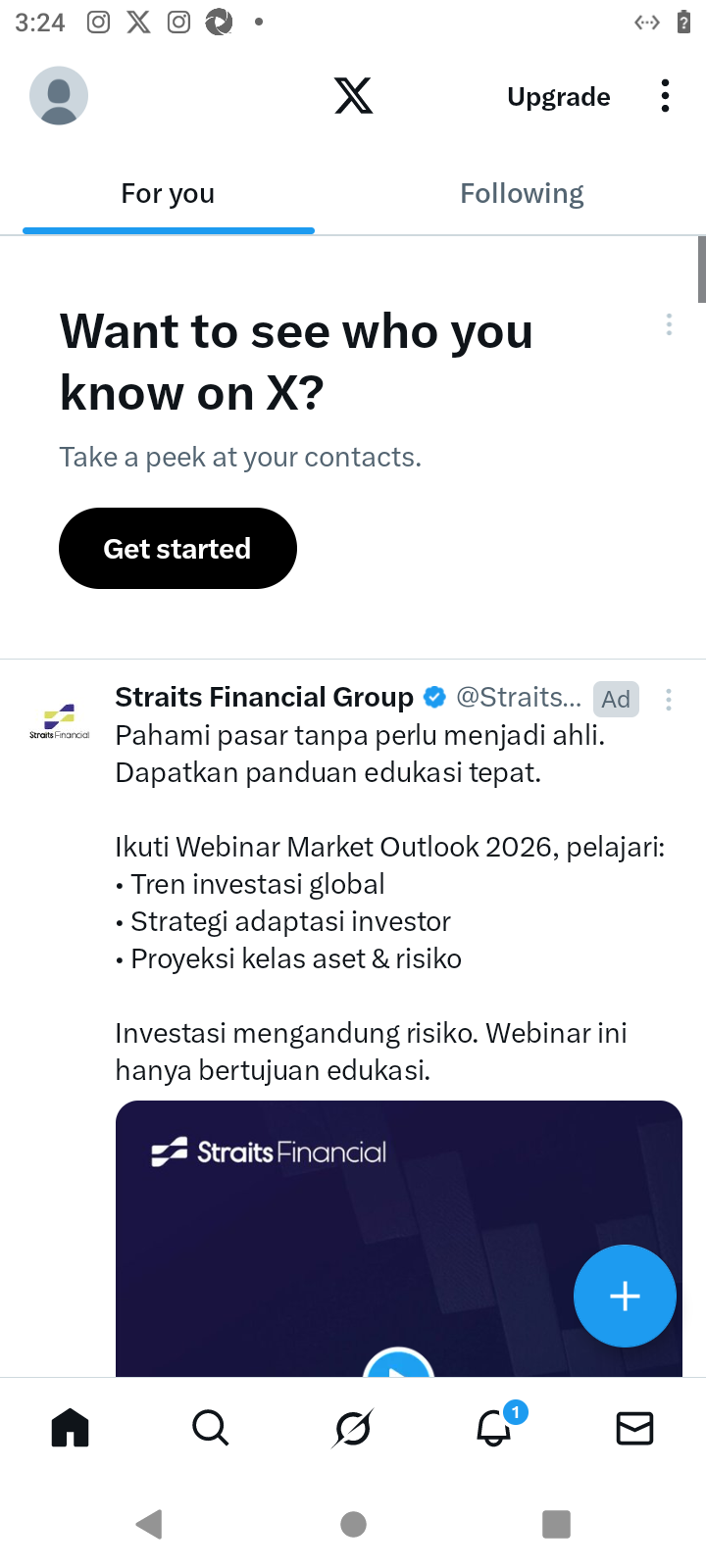This screenshot has width=706, height=1568.
Task: Open more options on Straits ad post
Action: click(x=669, y=699)
